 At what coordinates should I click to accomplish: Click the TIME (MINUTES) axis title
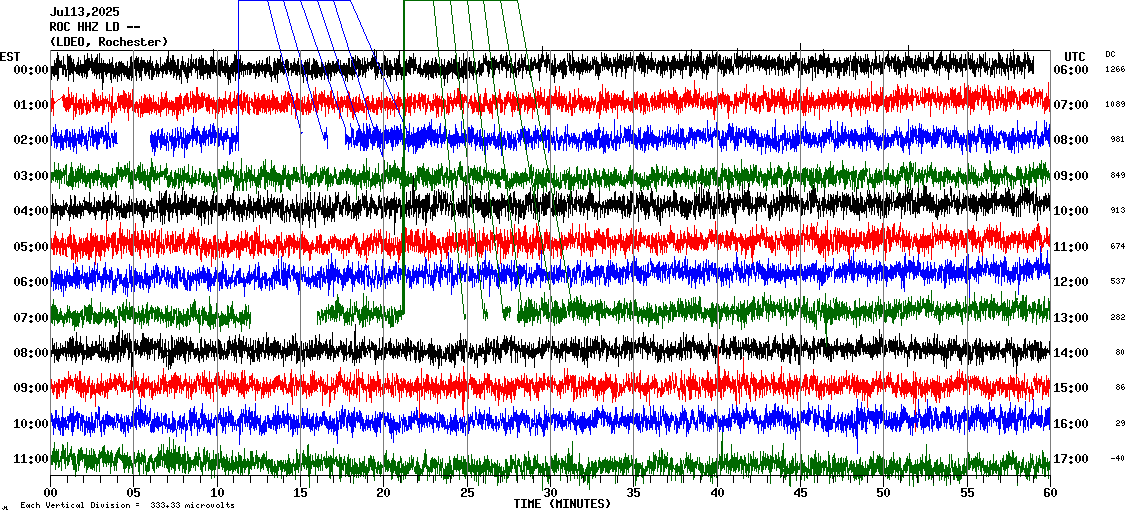(x=561, y=504)
